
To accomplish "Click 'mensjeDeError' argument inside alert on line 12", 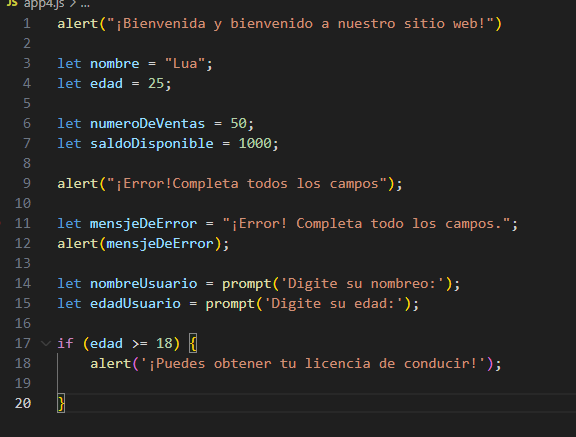I will [160, 244].
